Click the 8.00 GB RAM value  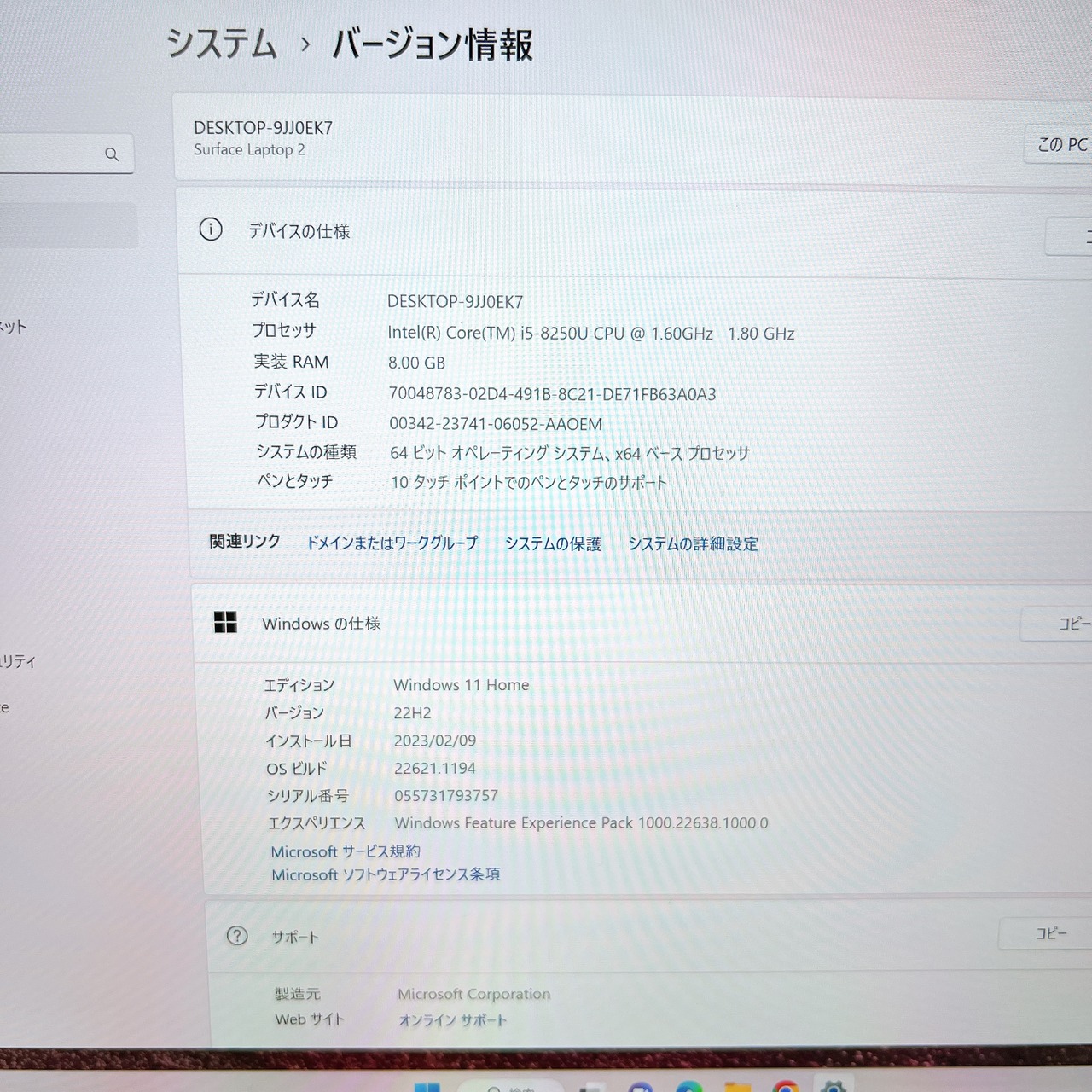click(416, 363)
